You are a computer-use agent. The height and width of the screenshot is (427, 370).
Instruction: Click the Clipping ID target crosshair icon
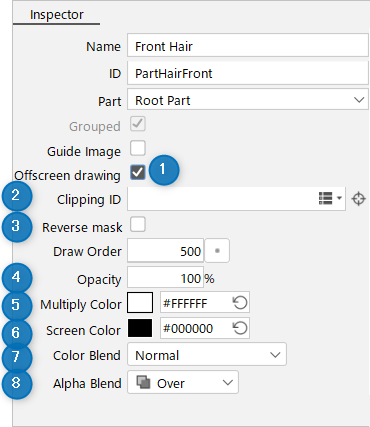(358, 199)
